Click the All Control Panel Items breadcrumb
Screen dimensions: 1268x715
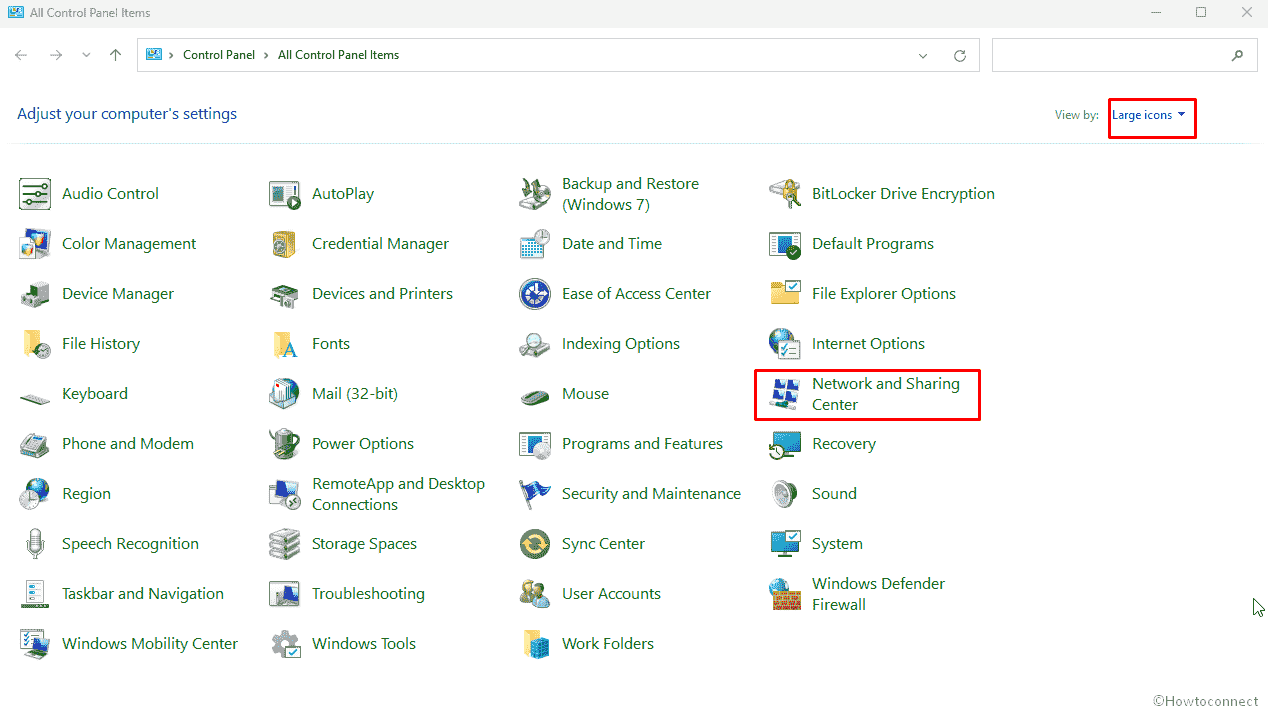click(339, 55)
